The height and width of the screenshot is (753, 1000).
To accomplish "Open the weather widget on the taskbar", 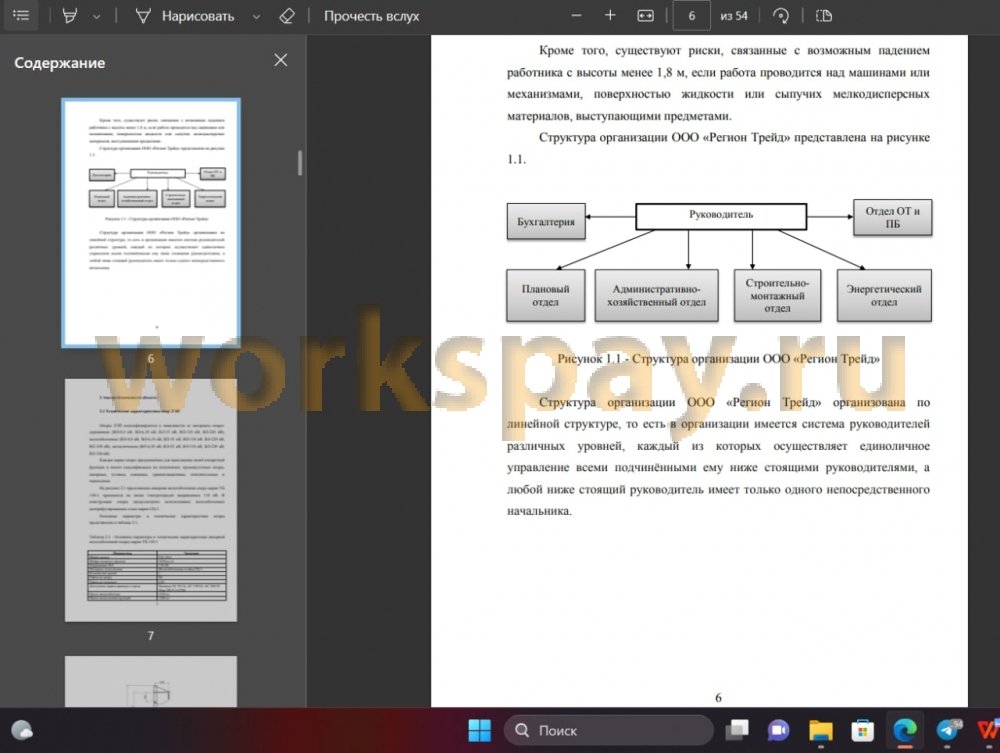I will (22, 730).
